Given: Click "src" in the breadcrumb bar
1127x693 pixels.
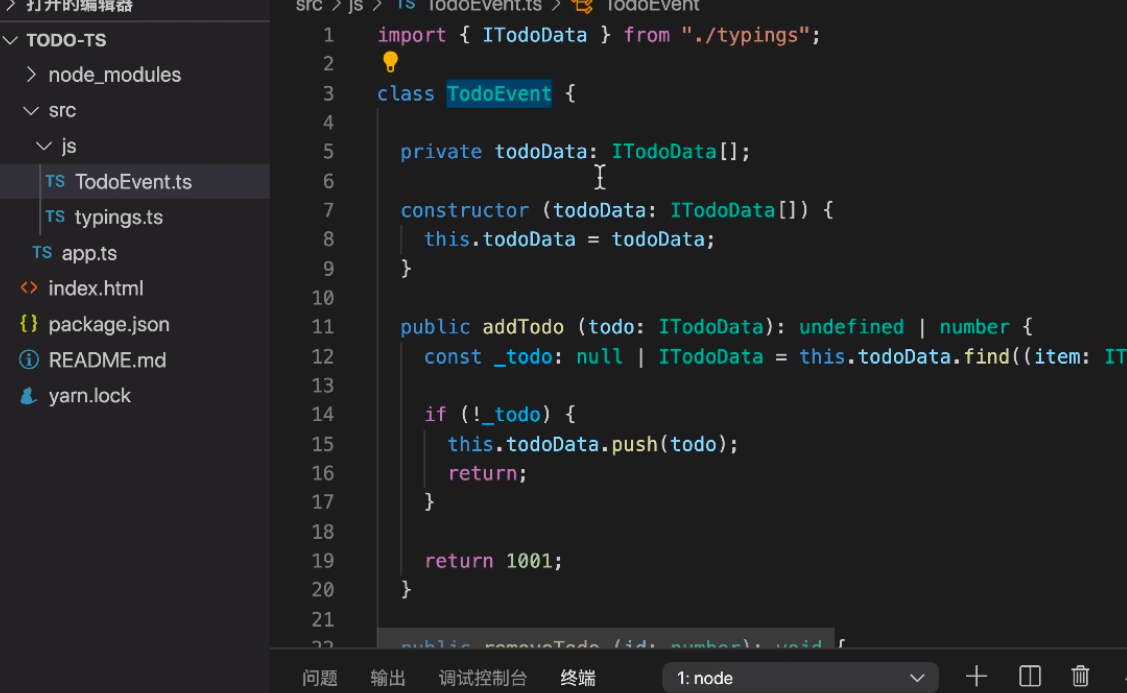Looking at the screenshot, I should [x=308, y=7].
